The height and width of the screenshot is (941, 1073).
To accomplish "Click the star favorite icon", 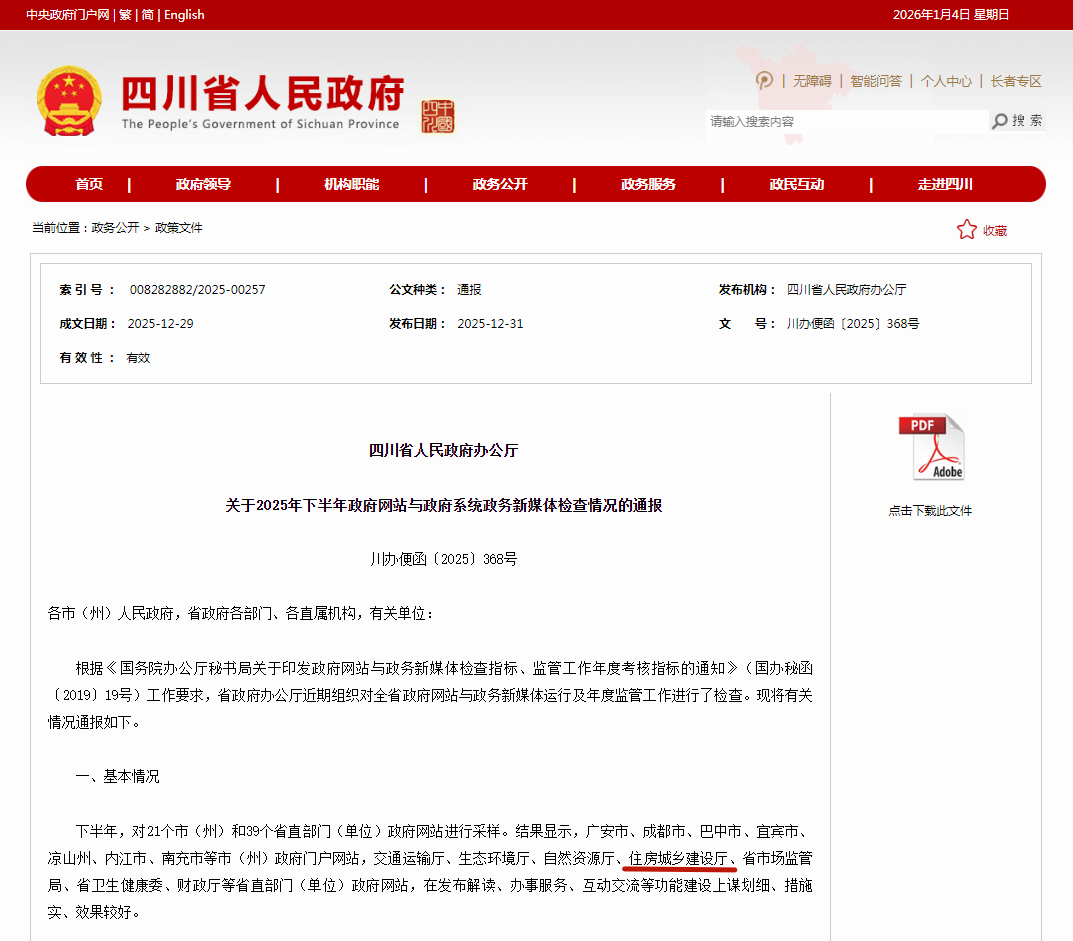I will click(966, 230).
